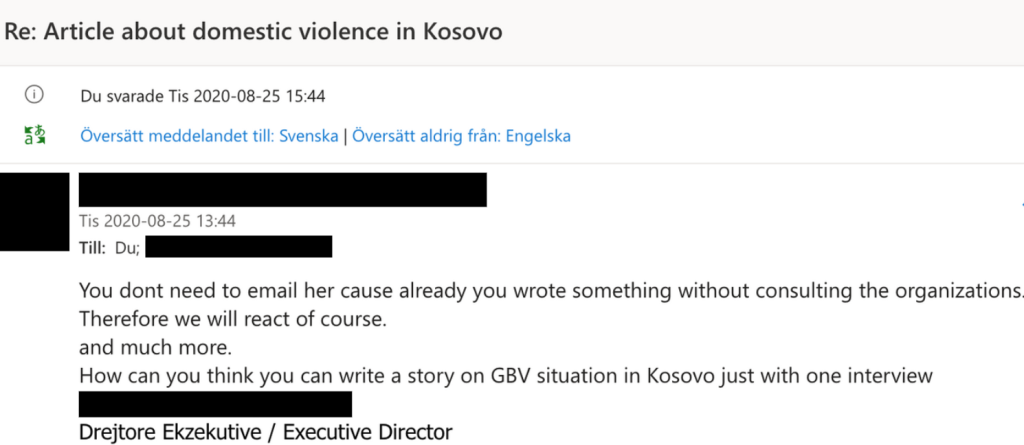The image size is (1024, 445).
Task: Select the 'Du;' recipient
Action: pyautogui.click(x=127, y=248)
